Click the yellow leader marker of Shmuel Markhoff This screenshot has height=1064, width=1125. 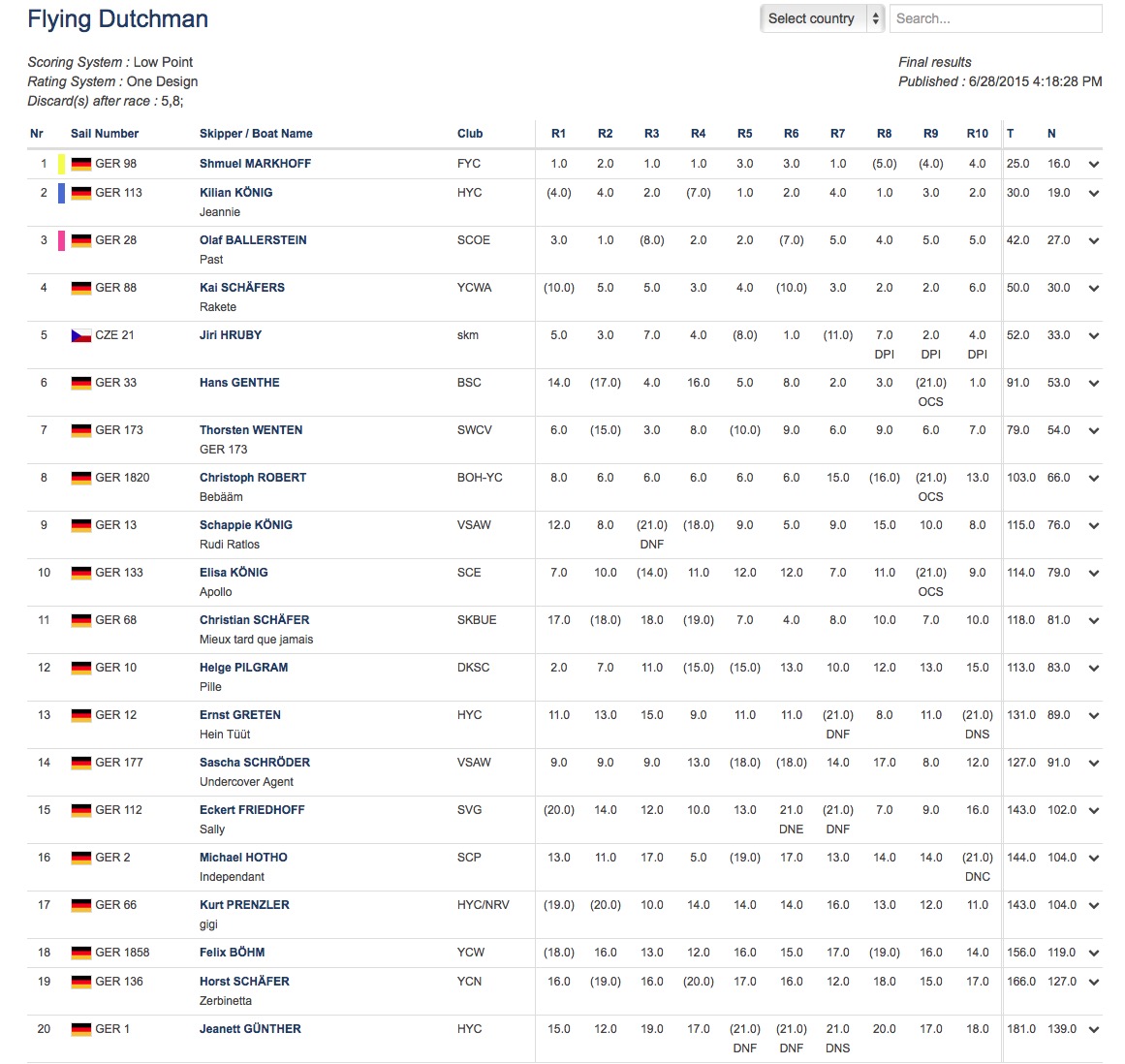click(62, 164)
